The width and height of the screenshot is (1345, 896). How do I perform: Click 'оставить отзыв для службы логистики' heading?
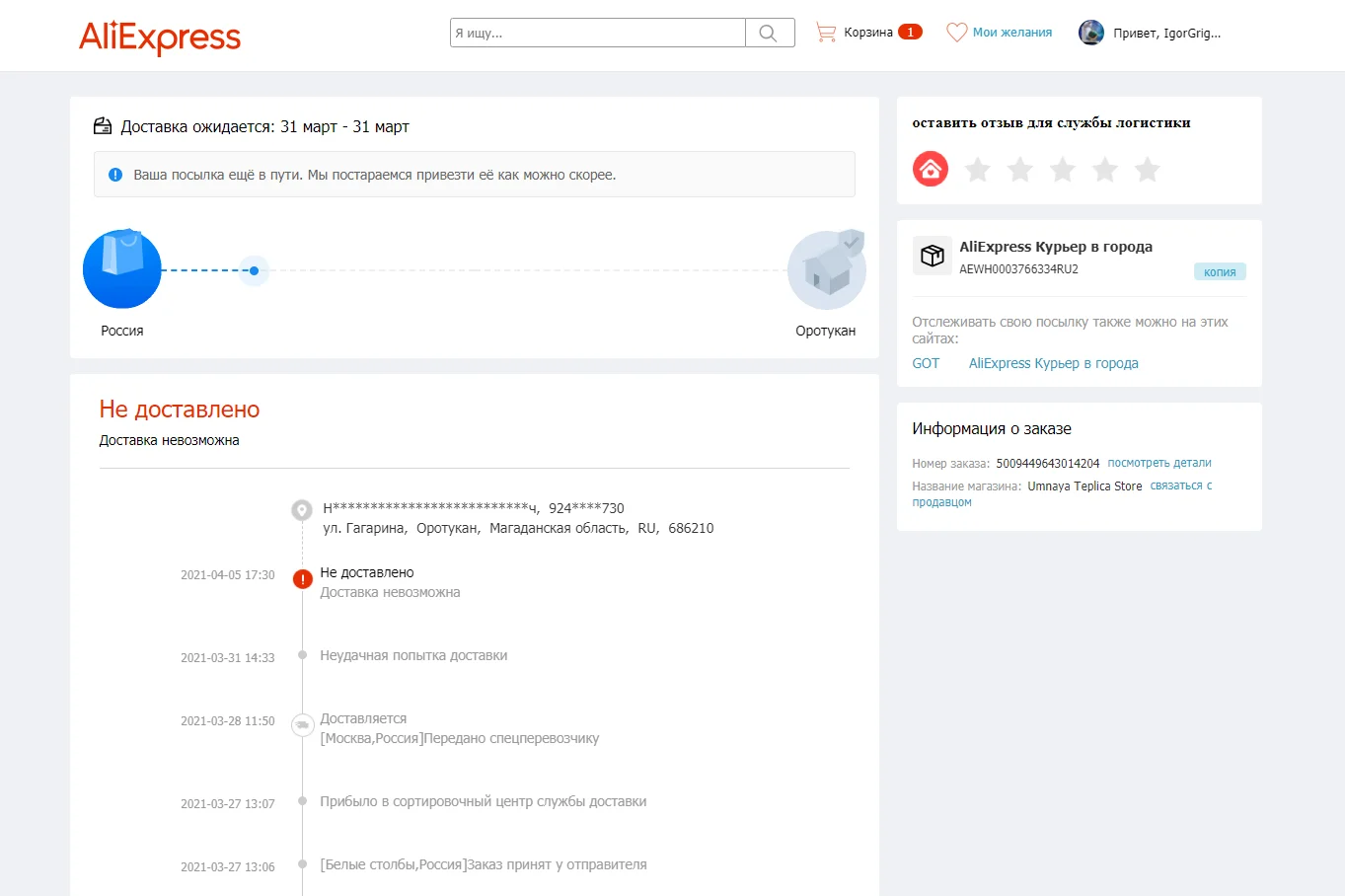click(1051, 123)
